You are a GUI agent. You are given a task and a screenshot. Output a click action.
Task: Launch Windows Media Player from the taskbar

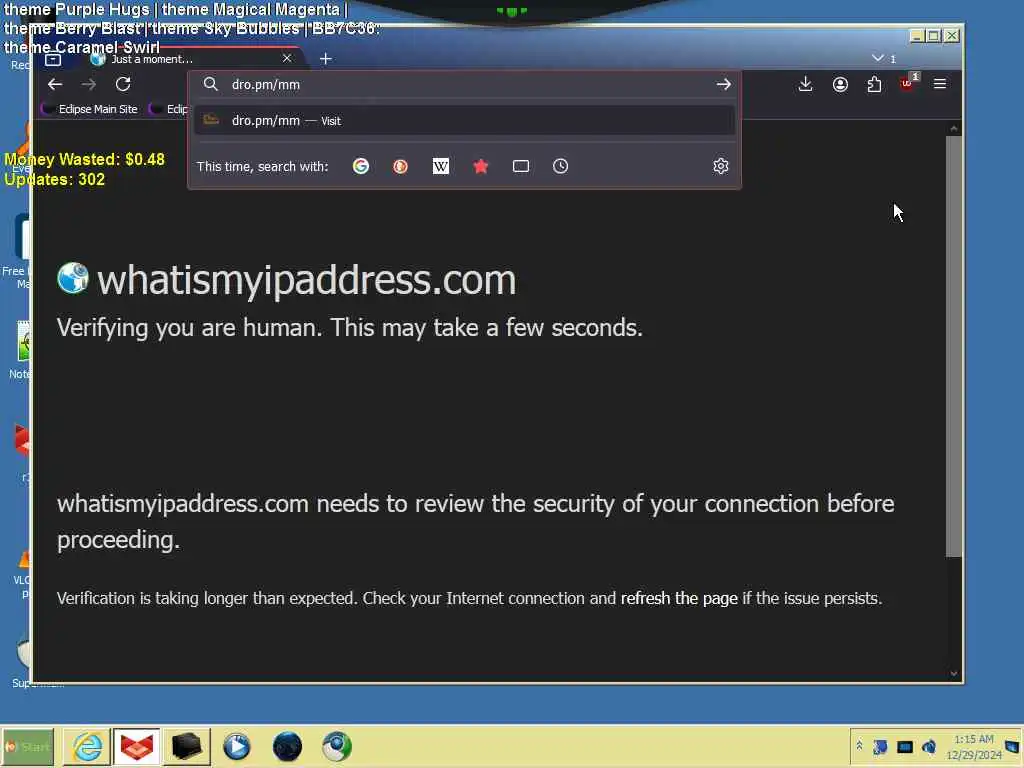tap(236, 746)
